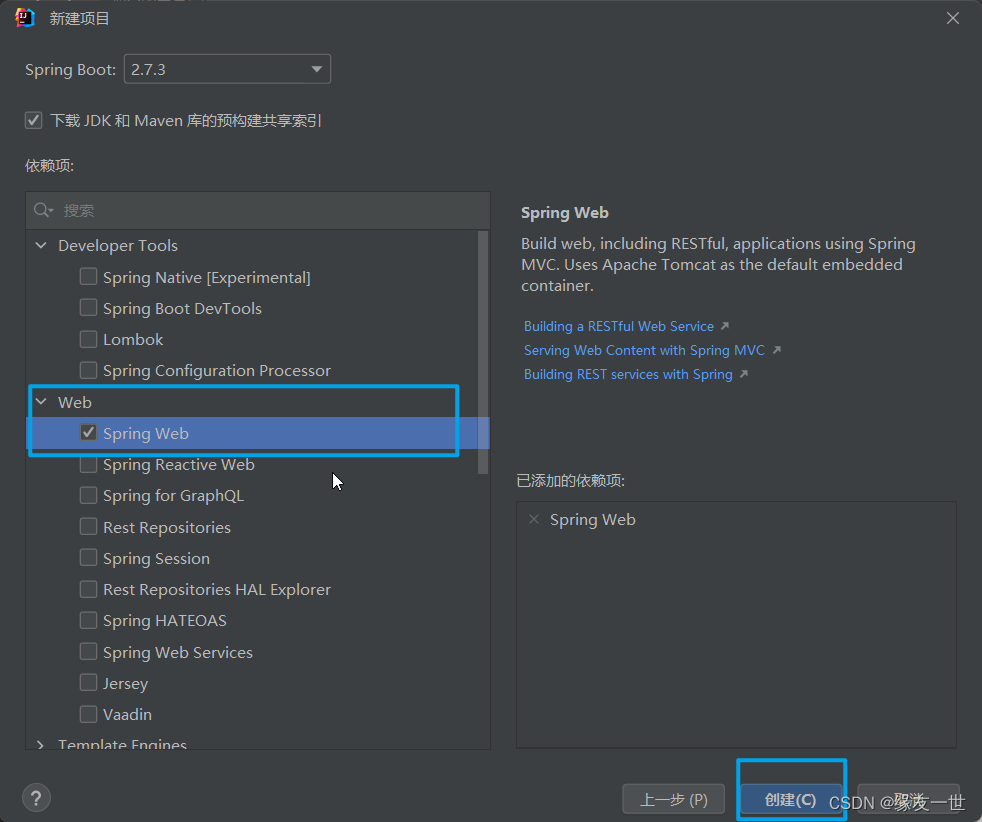Enable Spring for GraphQL
982x822 pixels.
(x=88, y=496)
